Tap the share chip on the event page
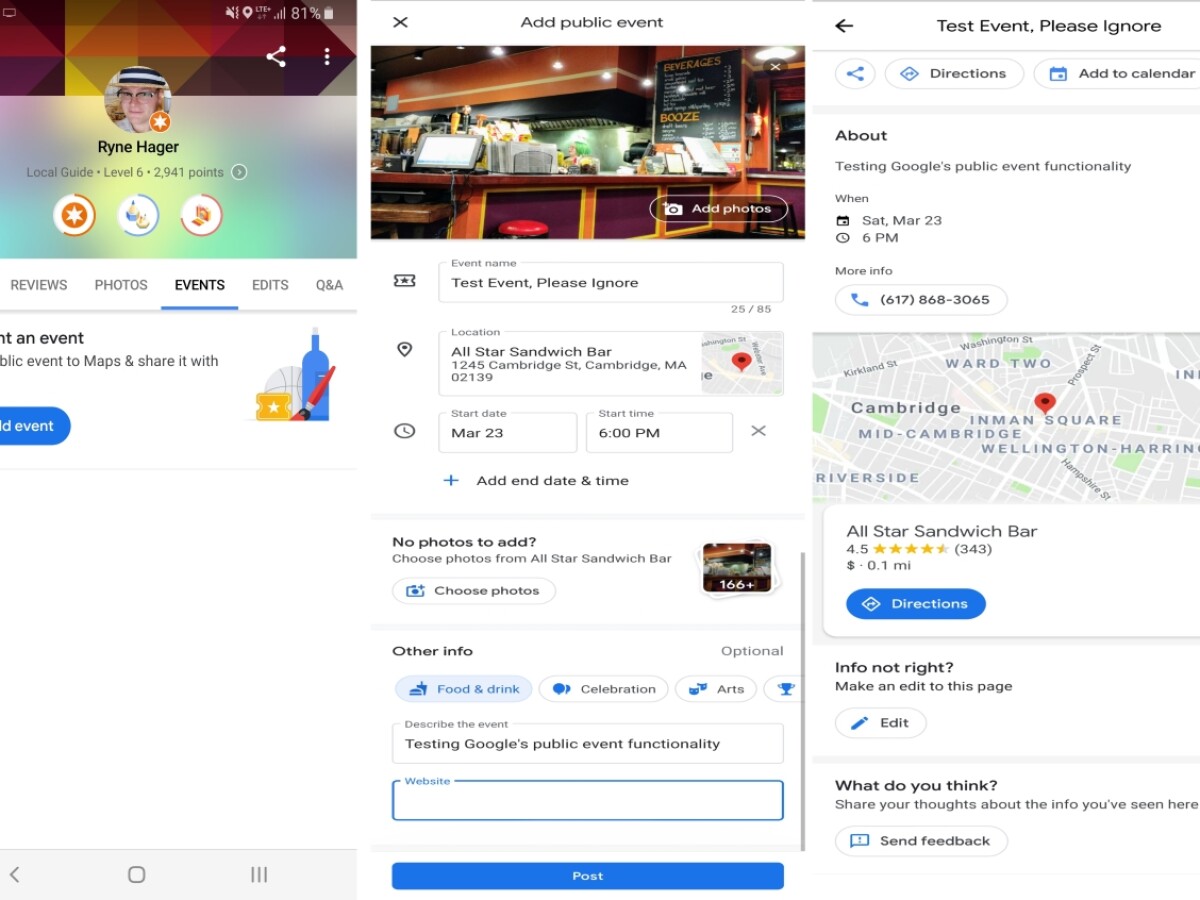This screenshot has height=900, width=1200. (855, 73)
